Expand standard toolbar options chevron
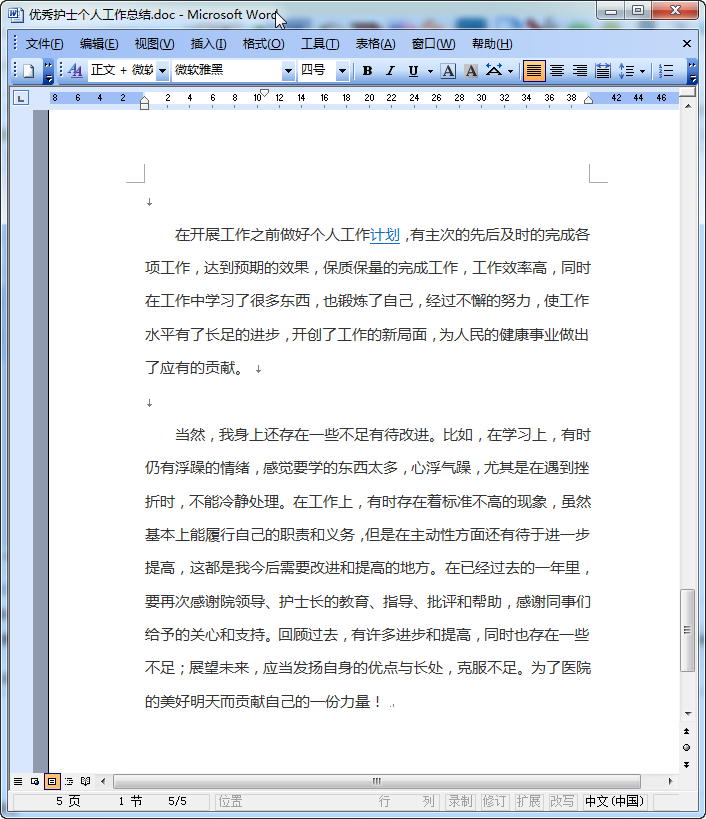Image resolution: width=706 pixels, height=819 pixels. 48,71
